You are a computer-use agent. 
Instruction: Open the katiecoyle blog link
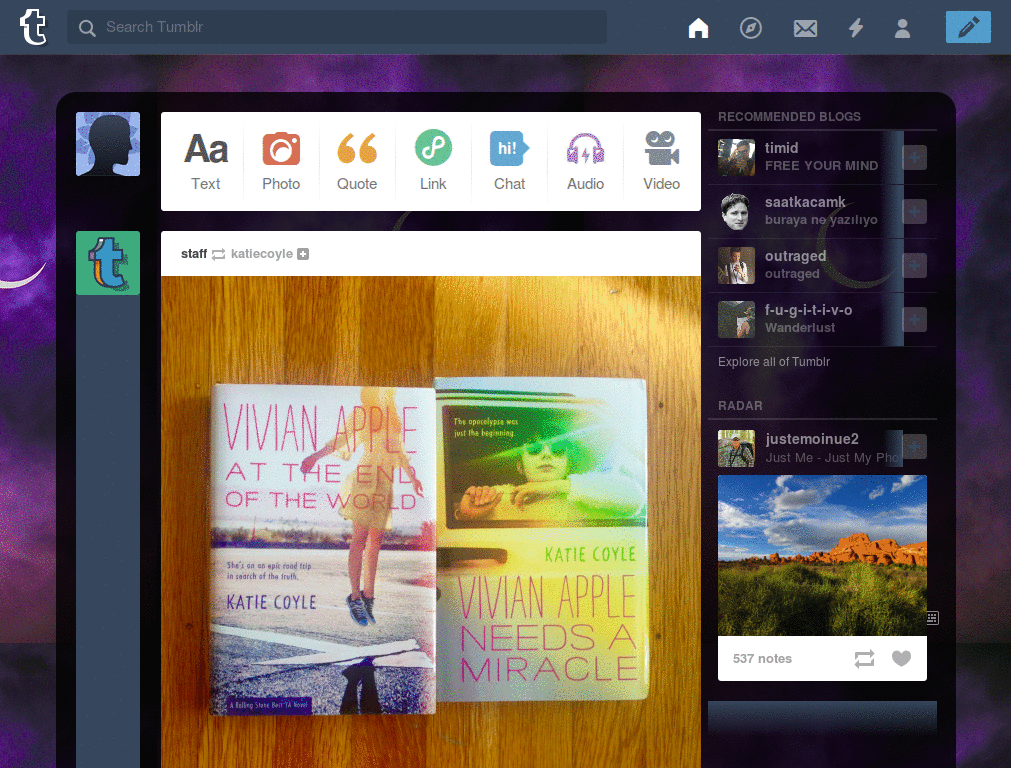pos(261,253)
